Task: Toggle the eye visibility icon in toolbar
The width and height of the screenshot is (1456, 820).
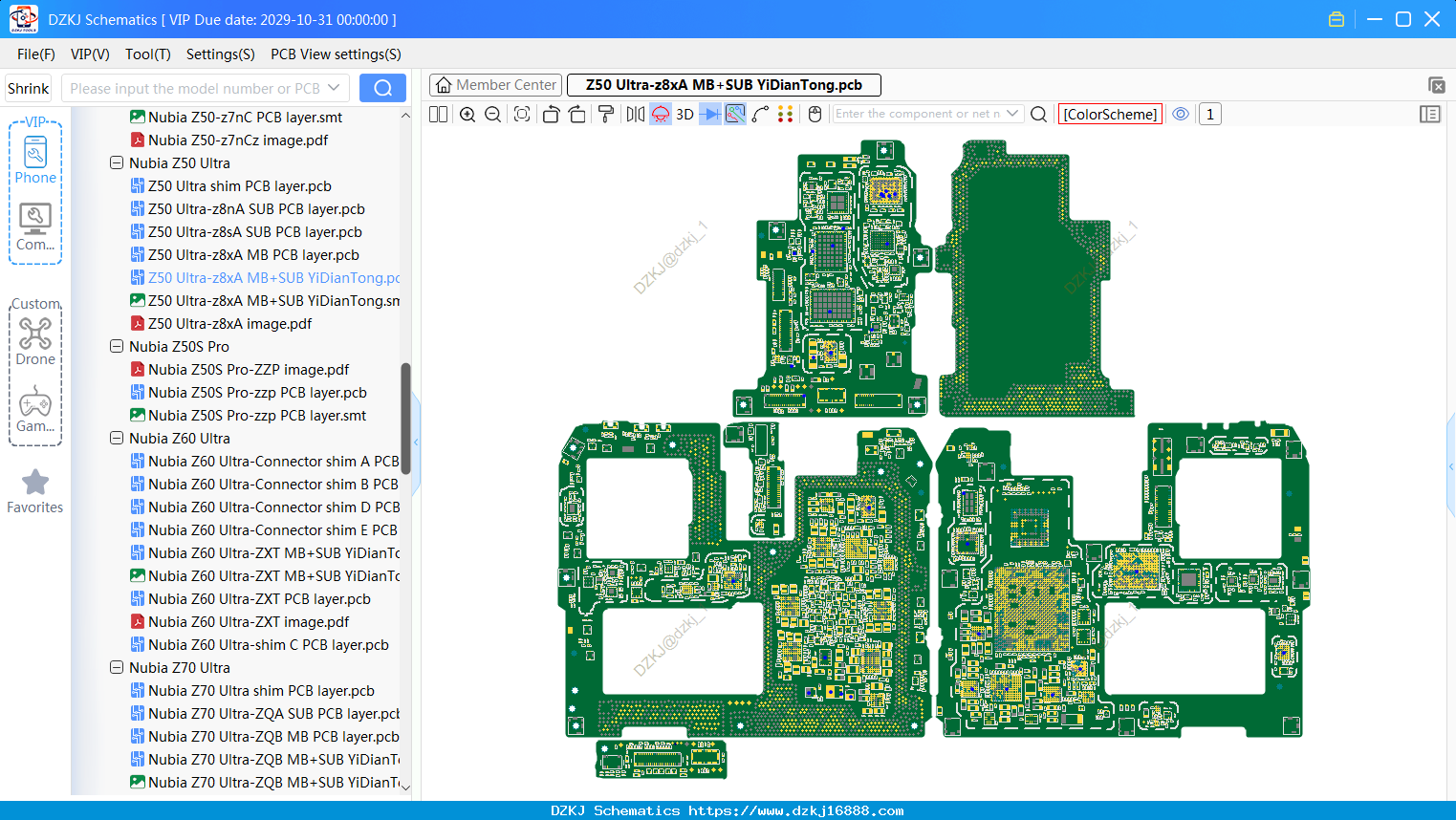Action: (1182, 114)
